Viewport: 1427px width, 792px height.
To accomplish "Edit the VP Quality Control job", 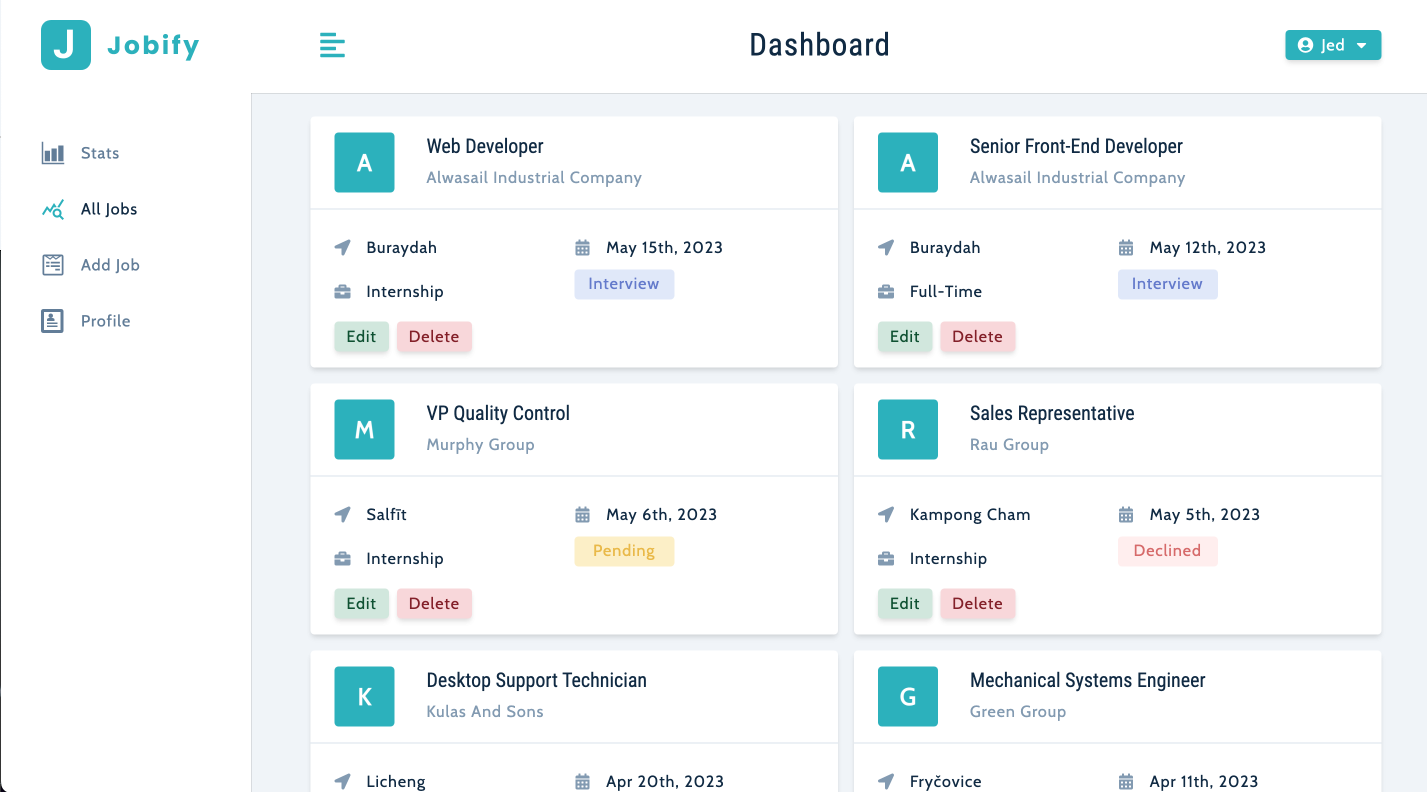I will (361, 604).
